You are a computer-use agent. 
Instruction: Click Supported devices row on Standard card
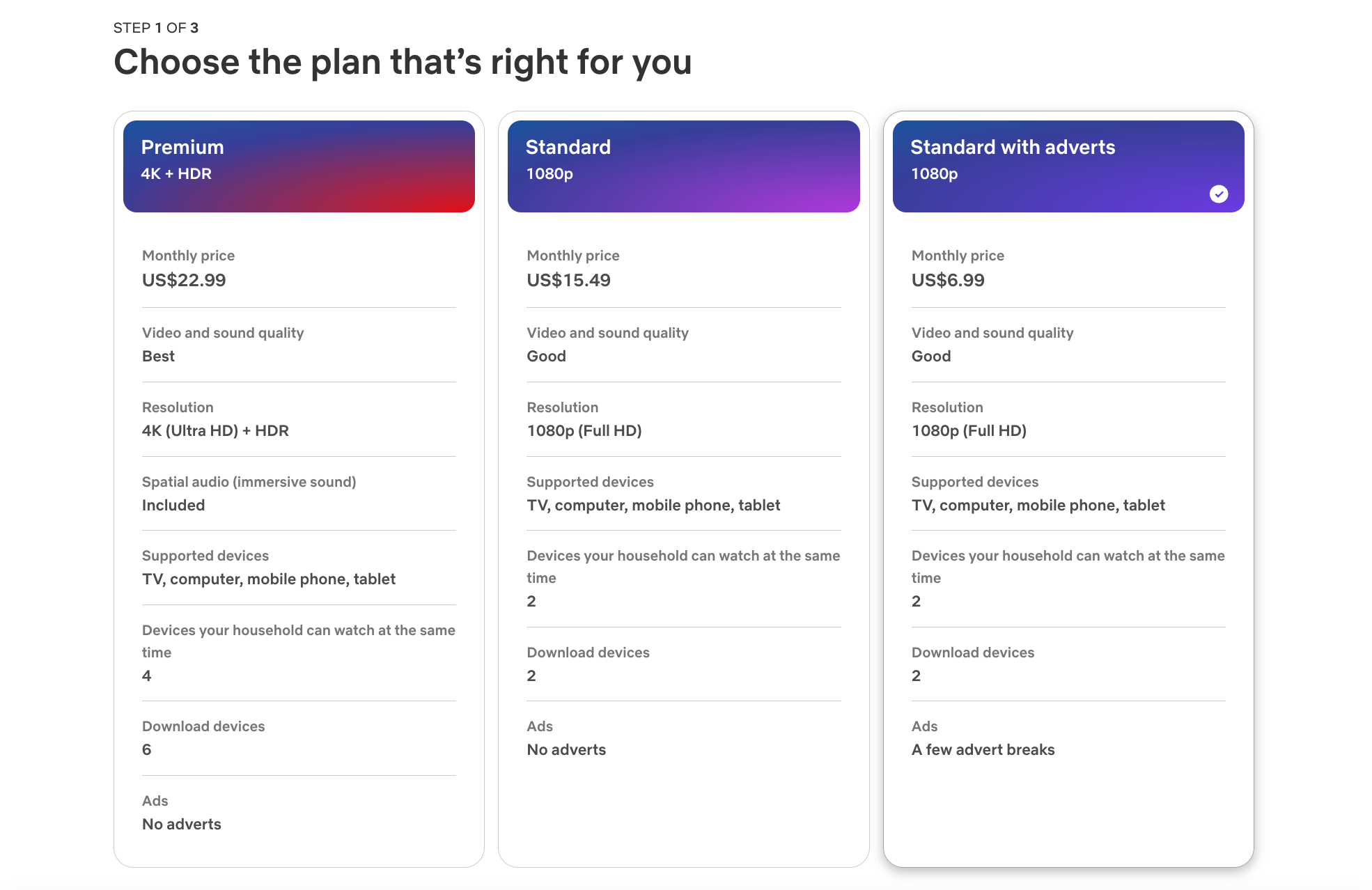point(653,493)
